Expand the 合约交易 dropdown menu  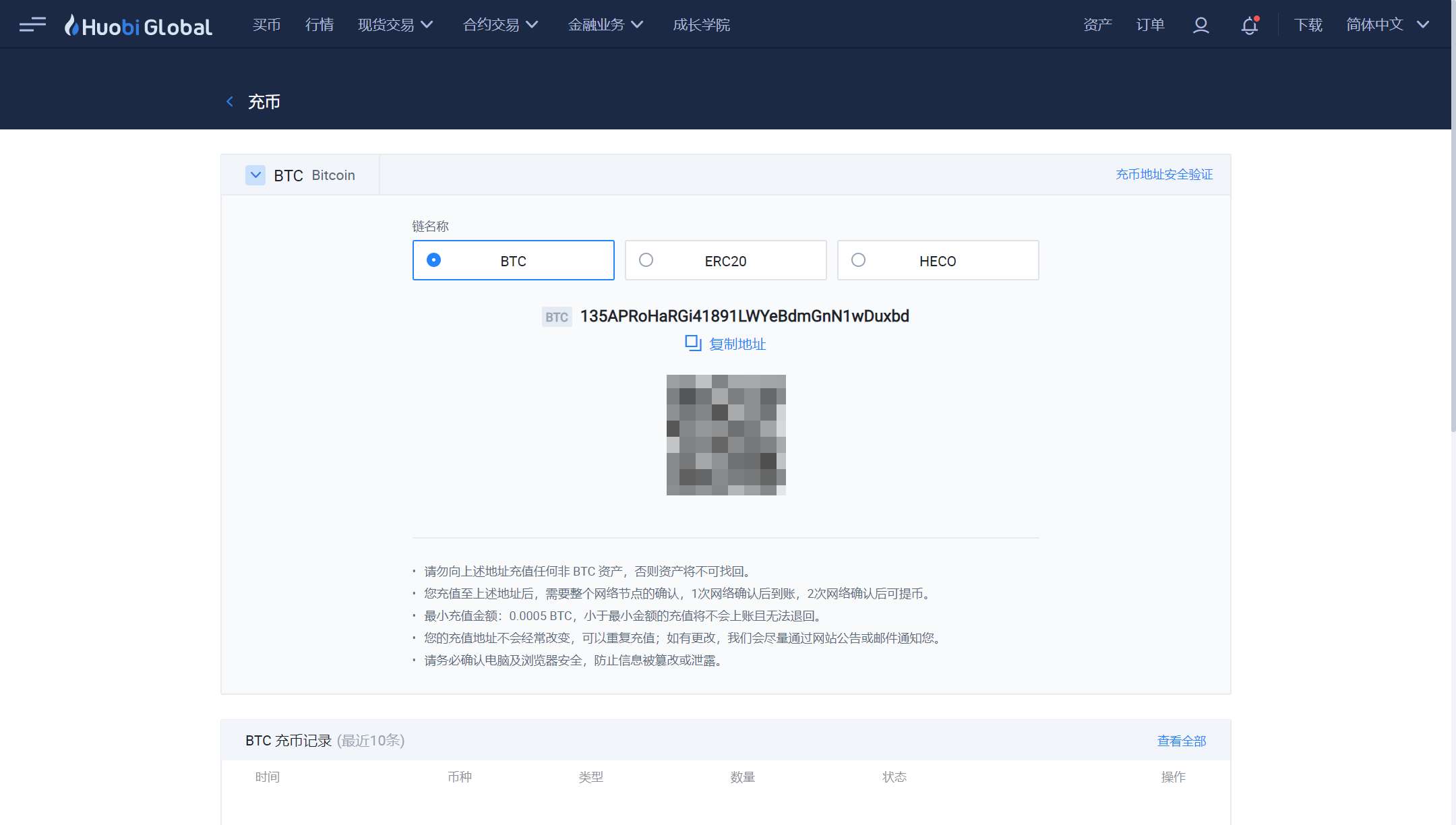tap(501, 25)
